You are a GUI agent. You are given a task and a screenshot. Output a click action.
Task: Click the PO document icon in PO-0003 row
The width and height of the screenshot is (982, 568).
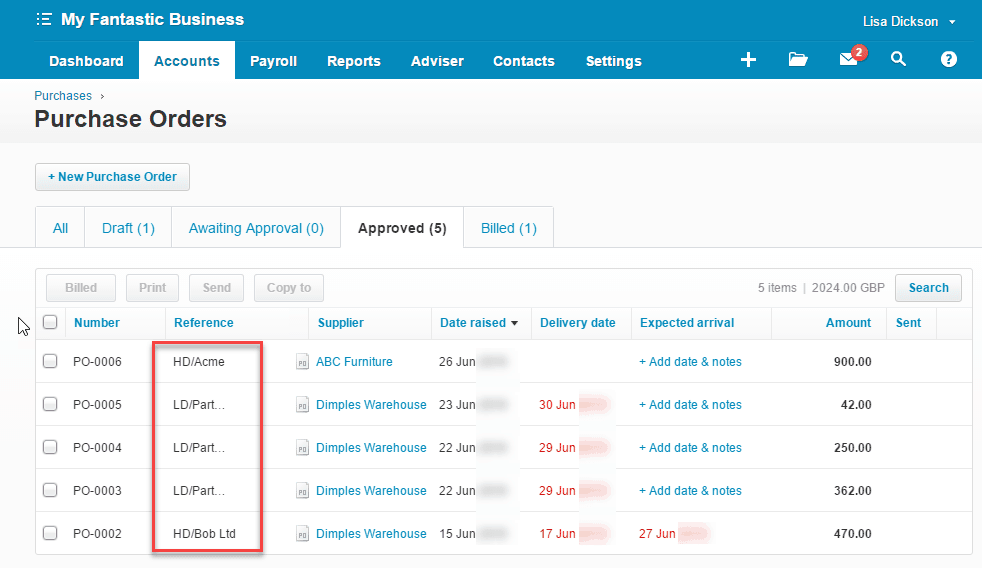tap(302, 491)
